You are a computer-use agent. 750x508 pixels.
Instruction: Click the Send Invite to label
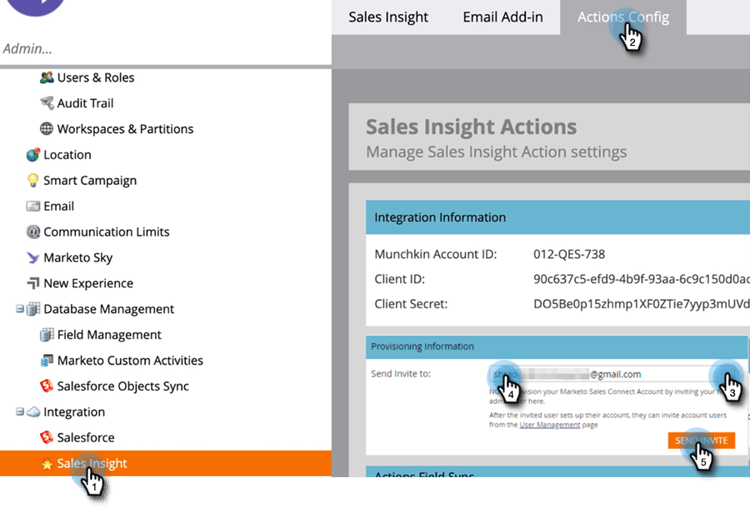pyautogui.click(x=401, y=374)
